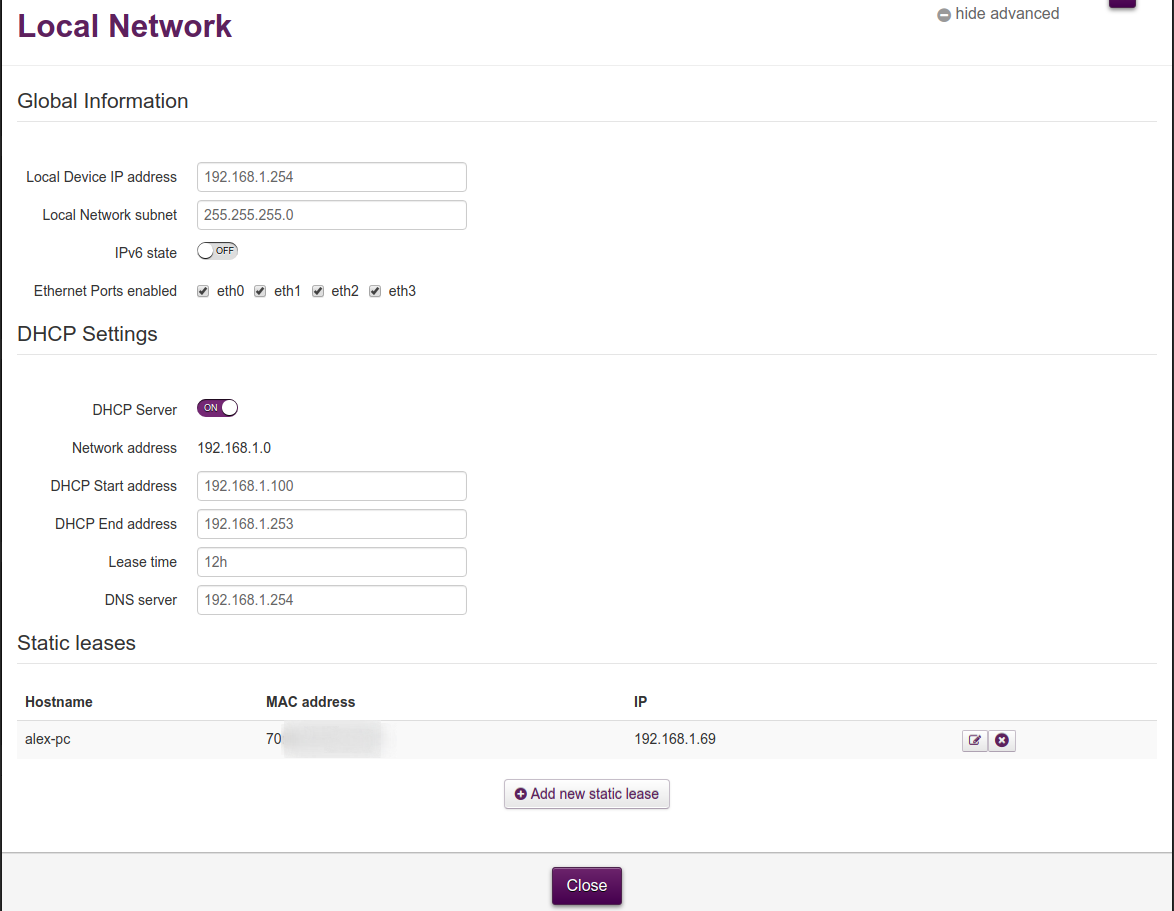This screenshot has width=1174, height=911.
Task: Delete the alex-pc static lease
Action: tap(1002, 740)
